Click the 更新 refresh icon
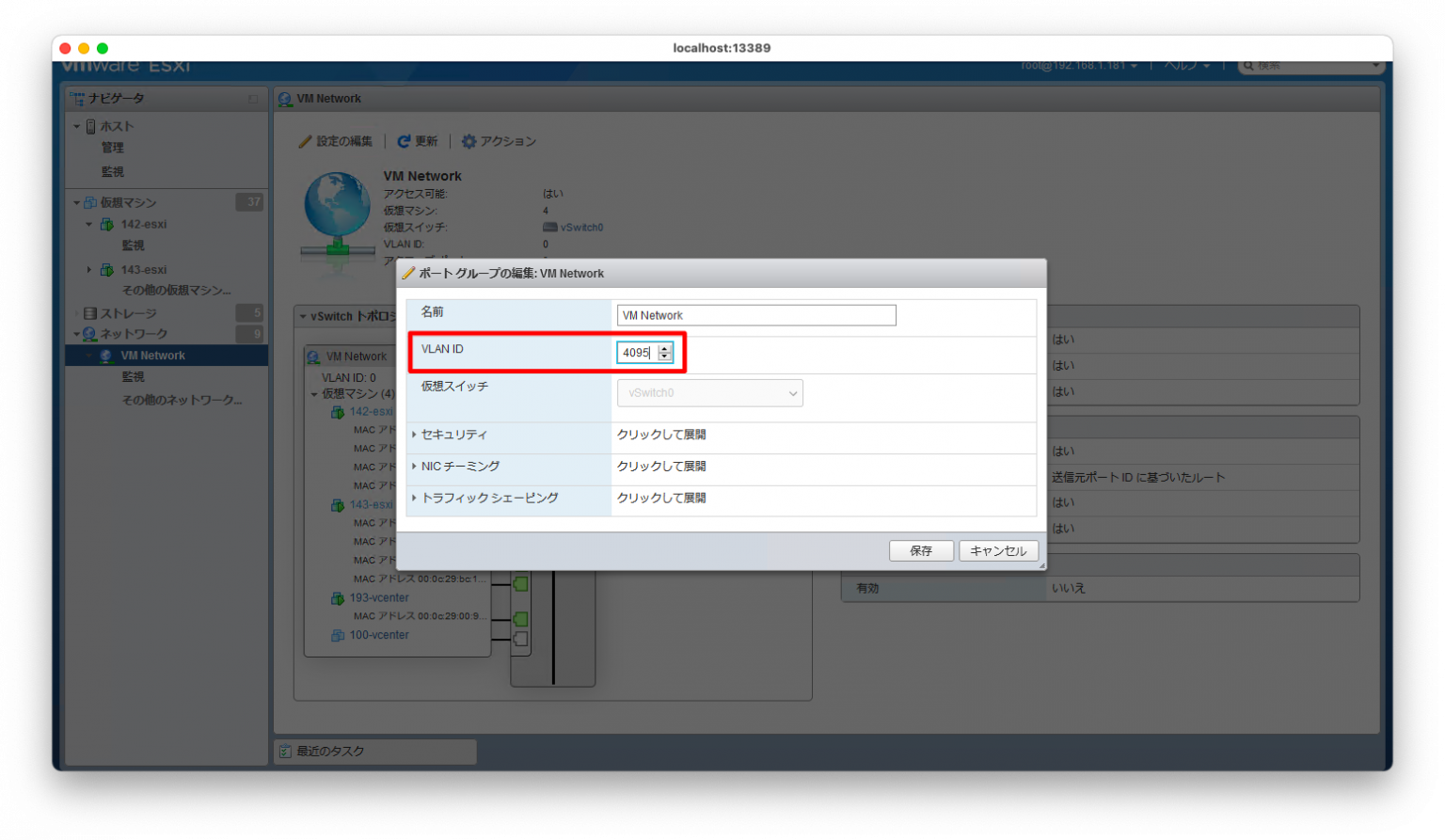Screen dimensions: 1445x840 [x=405, y=141]
